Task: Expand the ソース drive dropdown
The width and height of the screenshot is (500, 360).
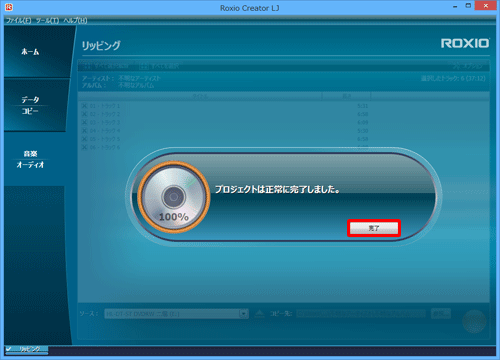Action: 244,314
